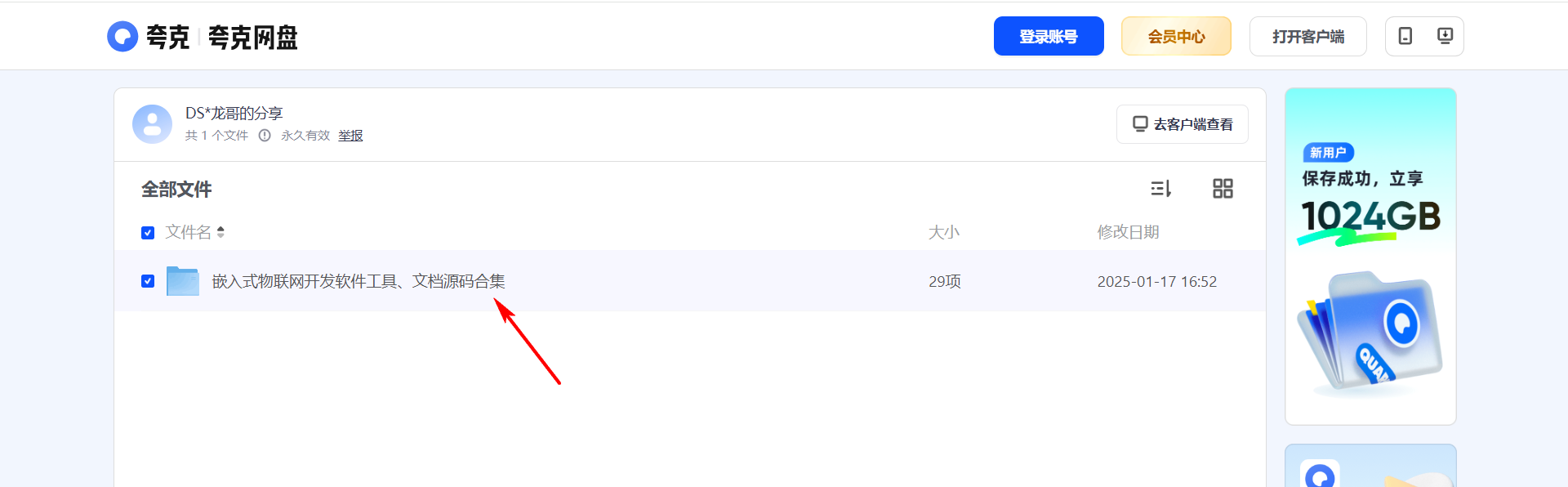This screenshot has height=487, width=1568.
Task: Open the 嵌入式物联网开发软件工具 folder name
Action: pos(359,281)
